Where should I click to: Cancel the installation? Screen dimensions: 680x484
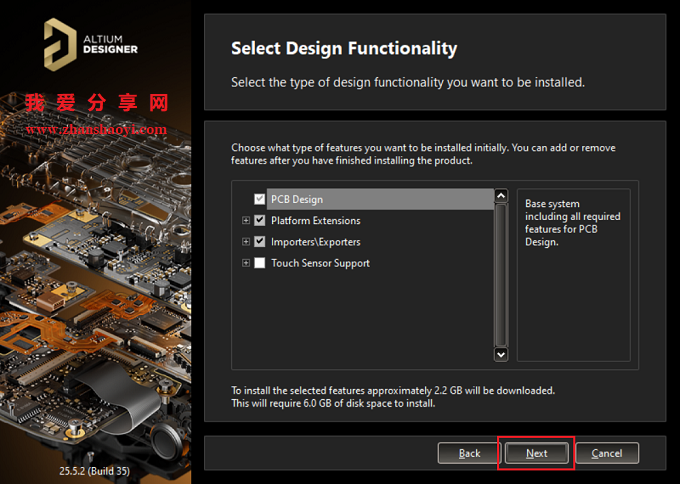(607, 453)
